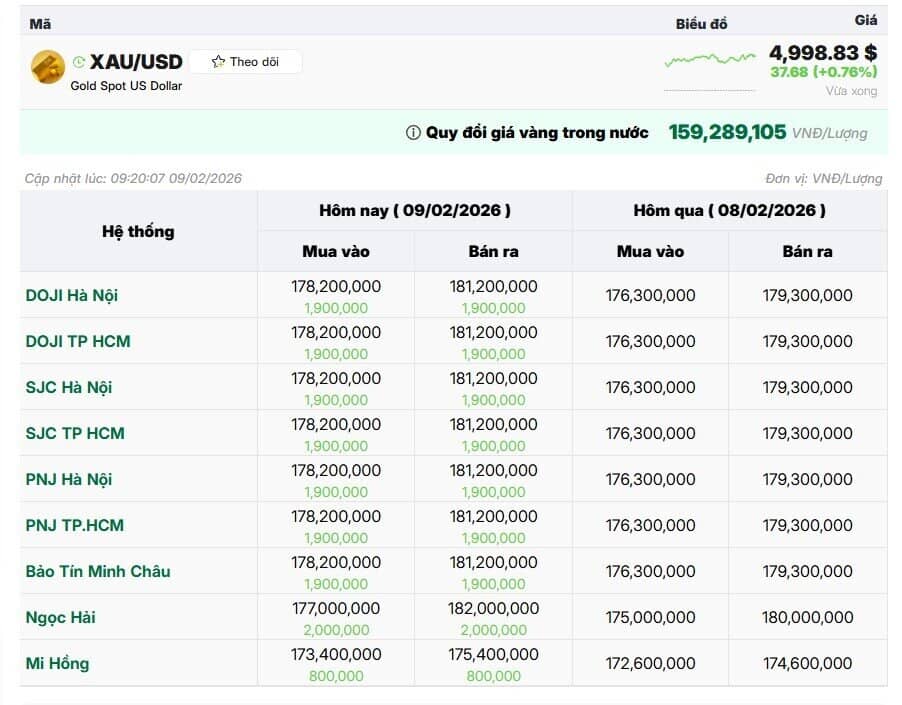Image resolution: width=902 pixels, height=705 pixels.
Task: Open the DOJI Hà Nội system link
Action: (72, 295)
